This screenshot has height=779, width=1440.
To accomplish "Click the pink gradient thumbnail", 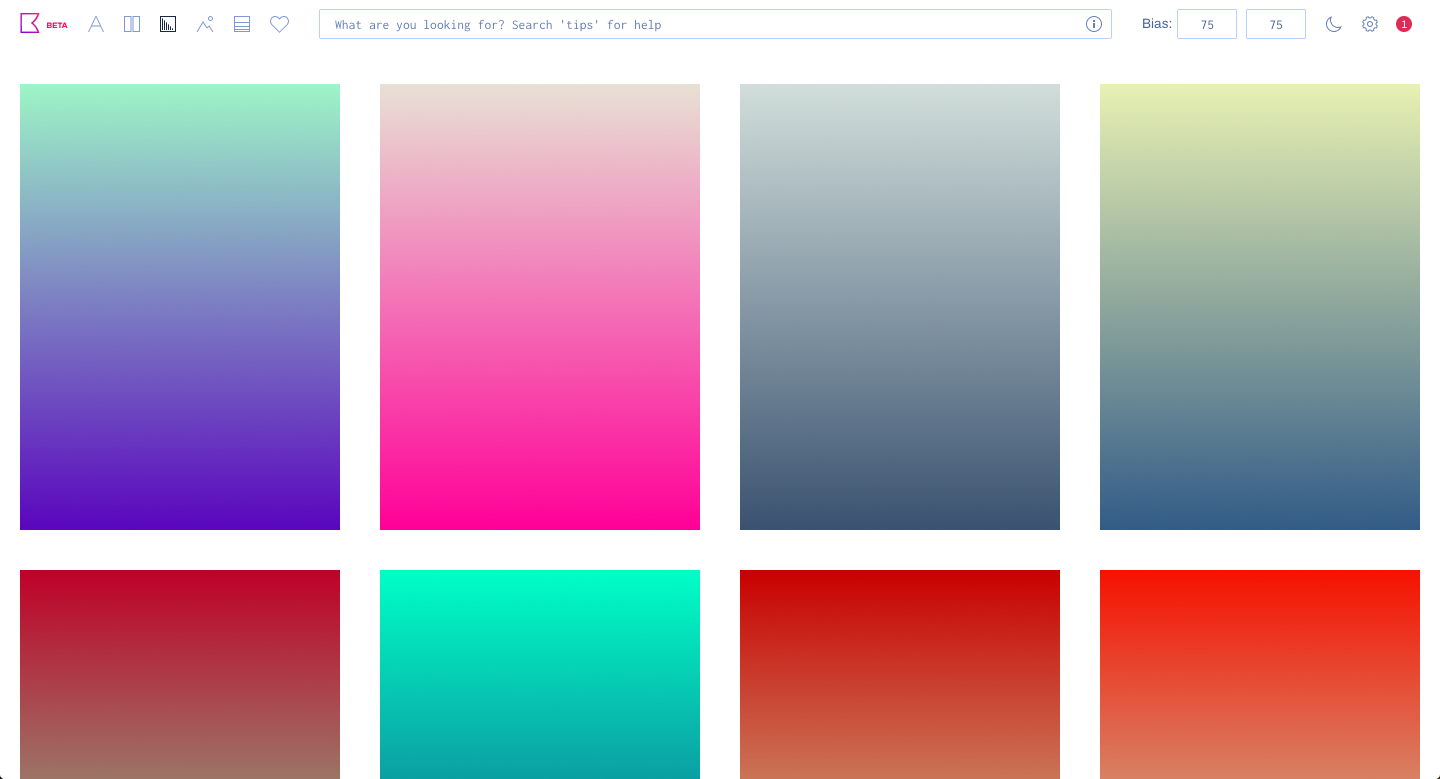I will 540,306.
